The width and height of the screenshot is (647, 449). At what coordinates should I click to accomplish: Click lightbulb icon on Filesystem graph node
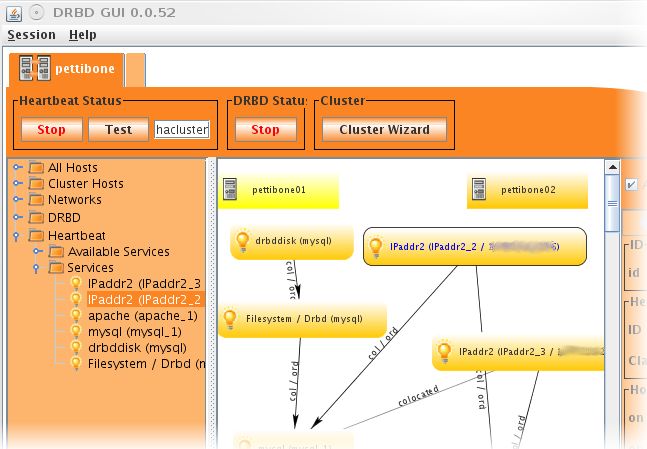[230, 319]
